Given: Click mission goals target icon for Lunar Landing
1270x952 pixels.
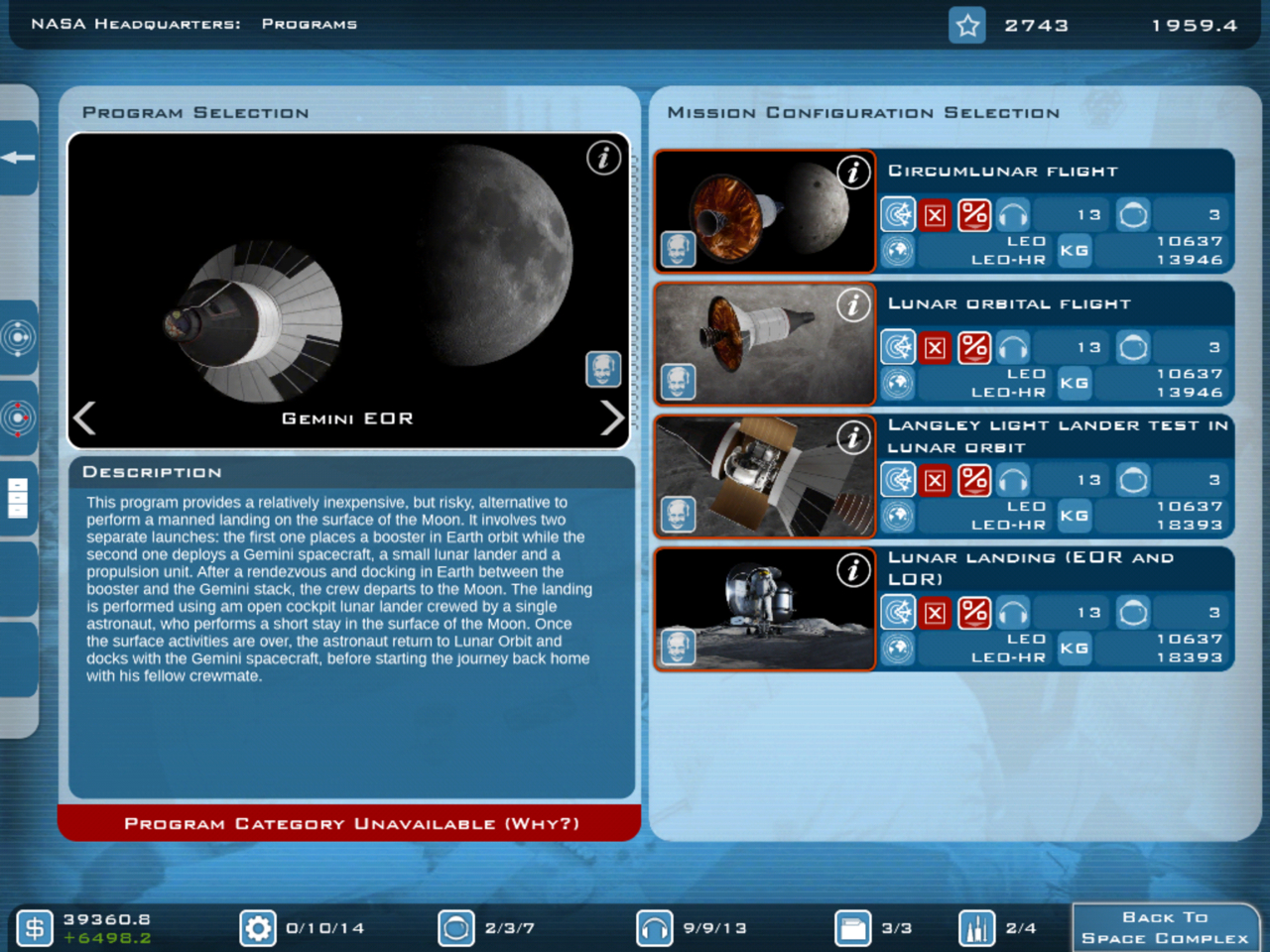Looking at the screenshot, I should 898,613.
